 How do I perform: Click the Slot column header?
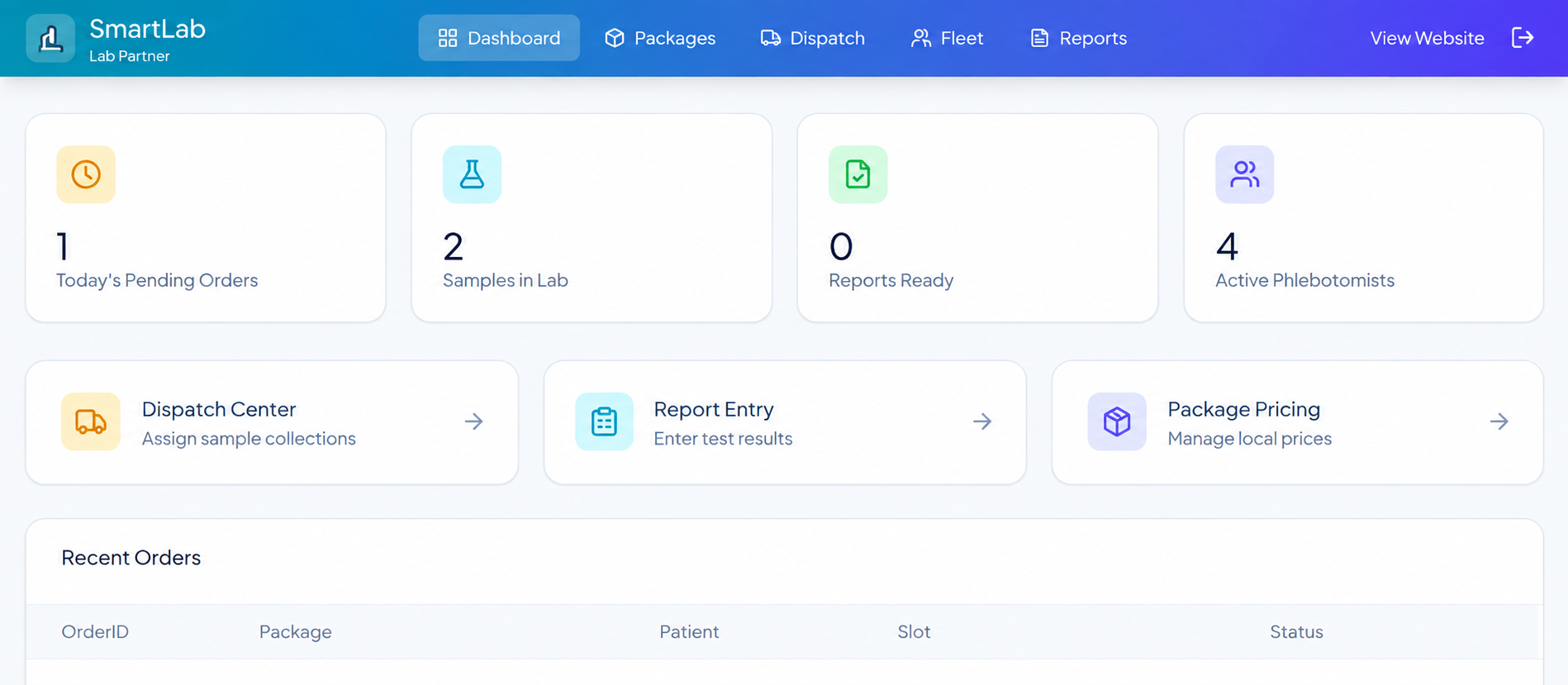(x=914, y=632)
